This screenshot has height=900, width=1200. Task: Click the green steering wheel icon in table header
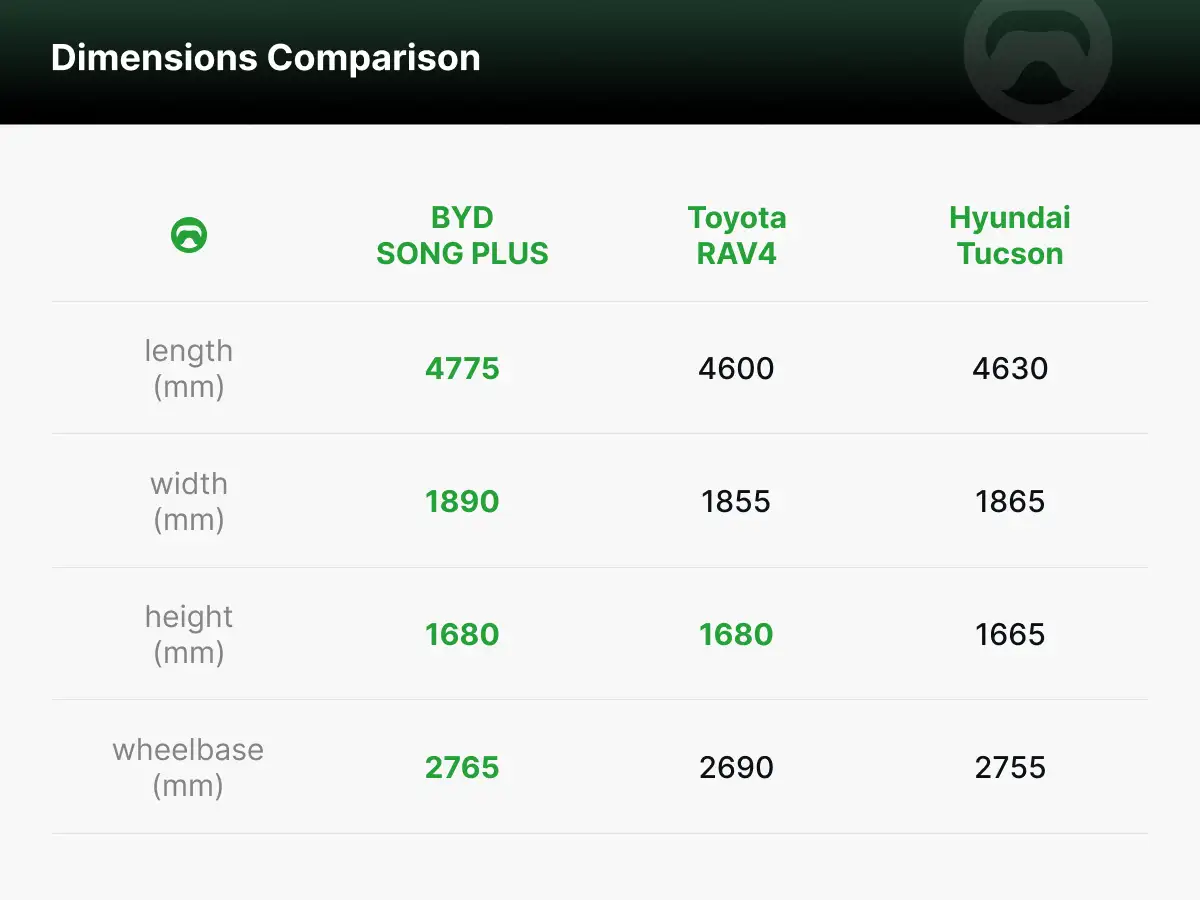click(189, 235)
